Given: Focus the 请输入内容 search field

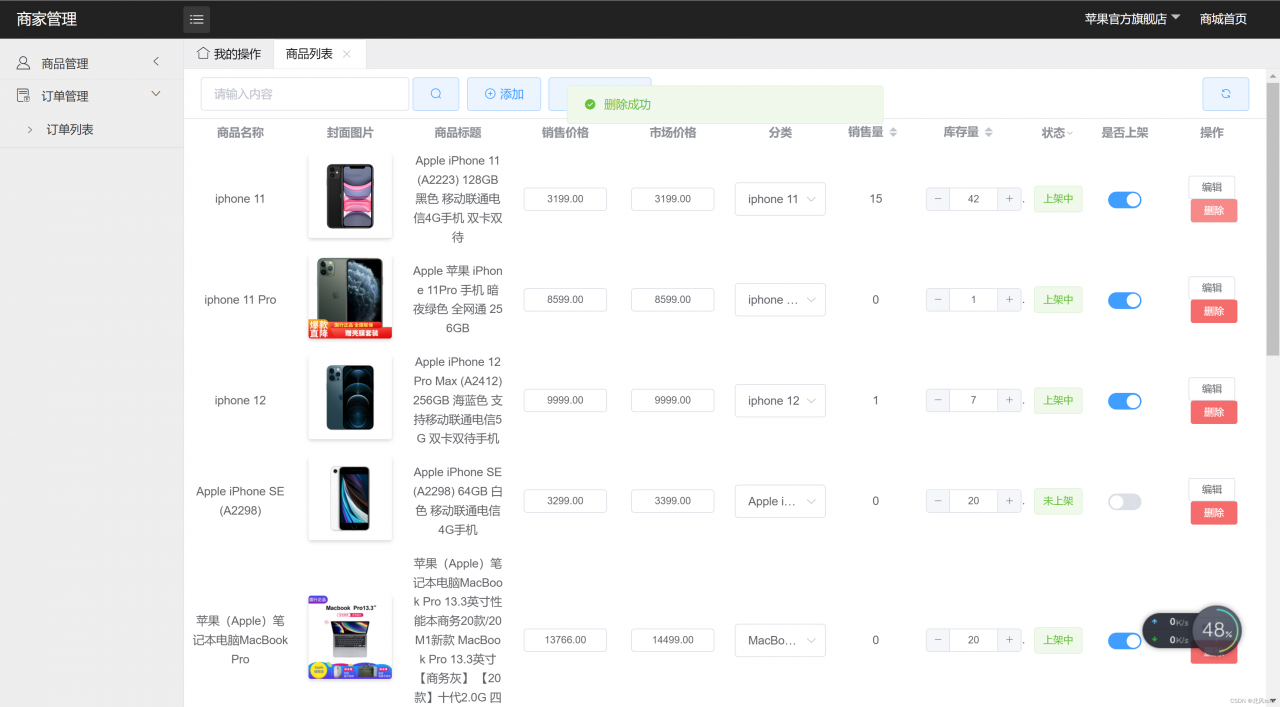Looking at the screenshot, I should pos(305,94).
